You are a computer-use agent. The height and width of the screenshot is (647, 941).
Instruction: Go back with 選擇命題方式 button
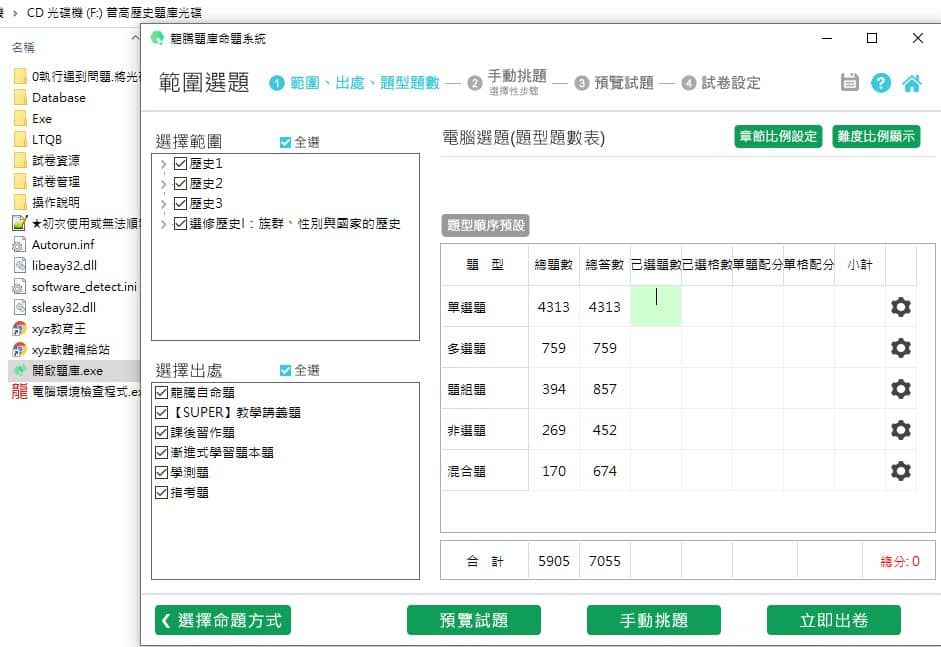(223, 620)
